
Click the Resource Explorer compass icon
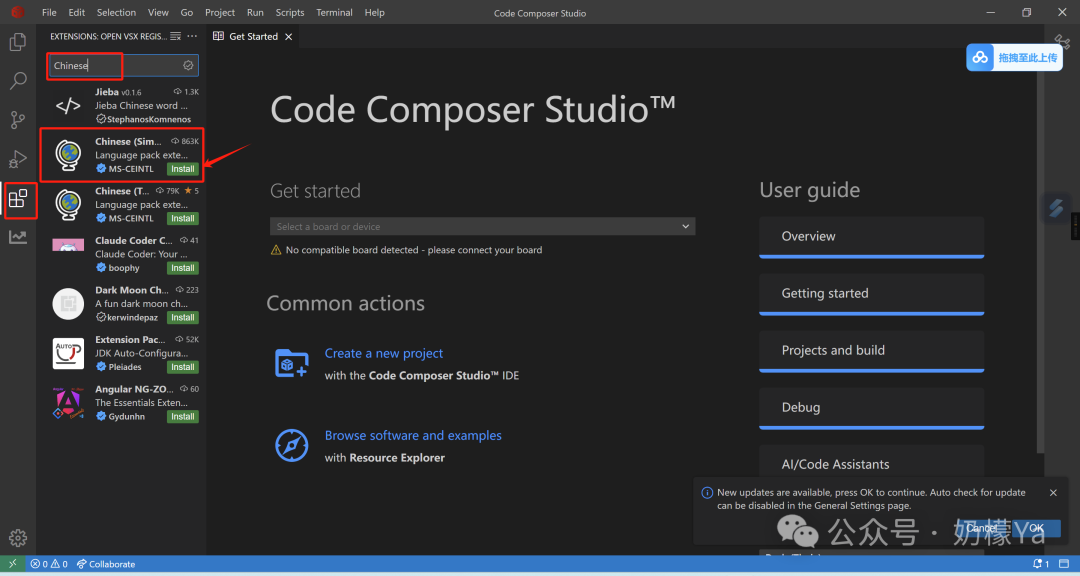tap(291, 445)
